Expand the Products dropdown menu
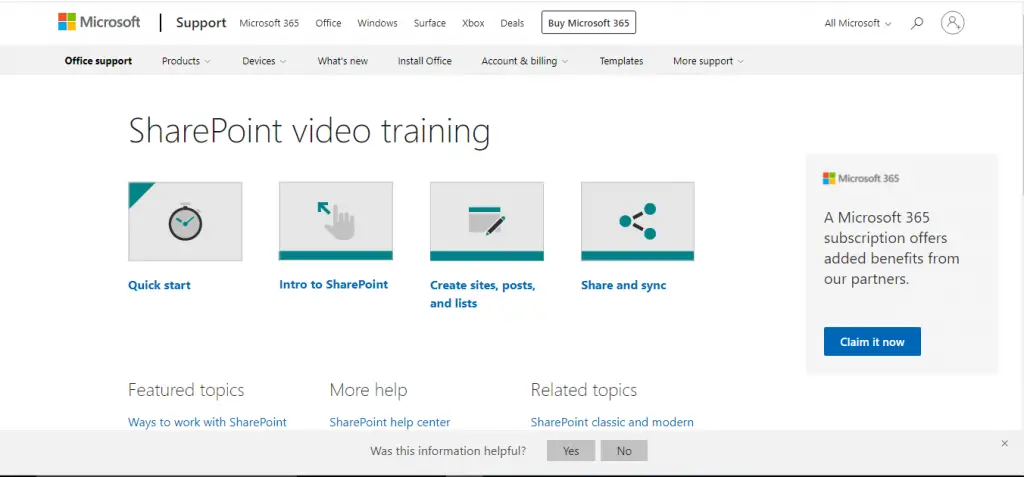This screenshot has width=1024, height=477. coord(186,61)
